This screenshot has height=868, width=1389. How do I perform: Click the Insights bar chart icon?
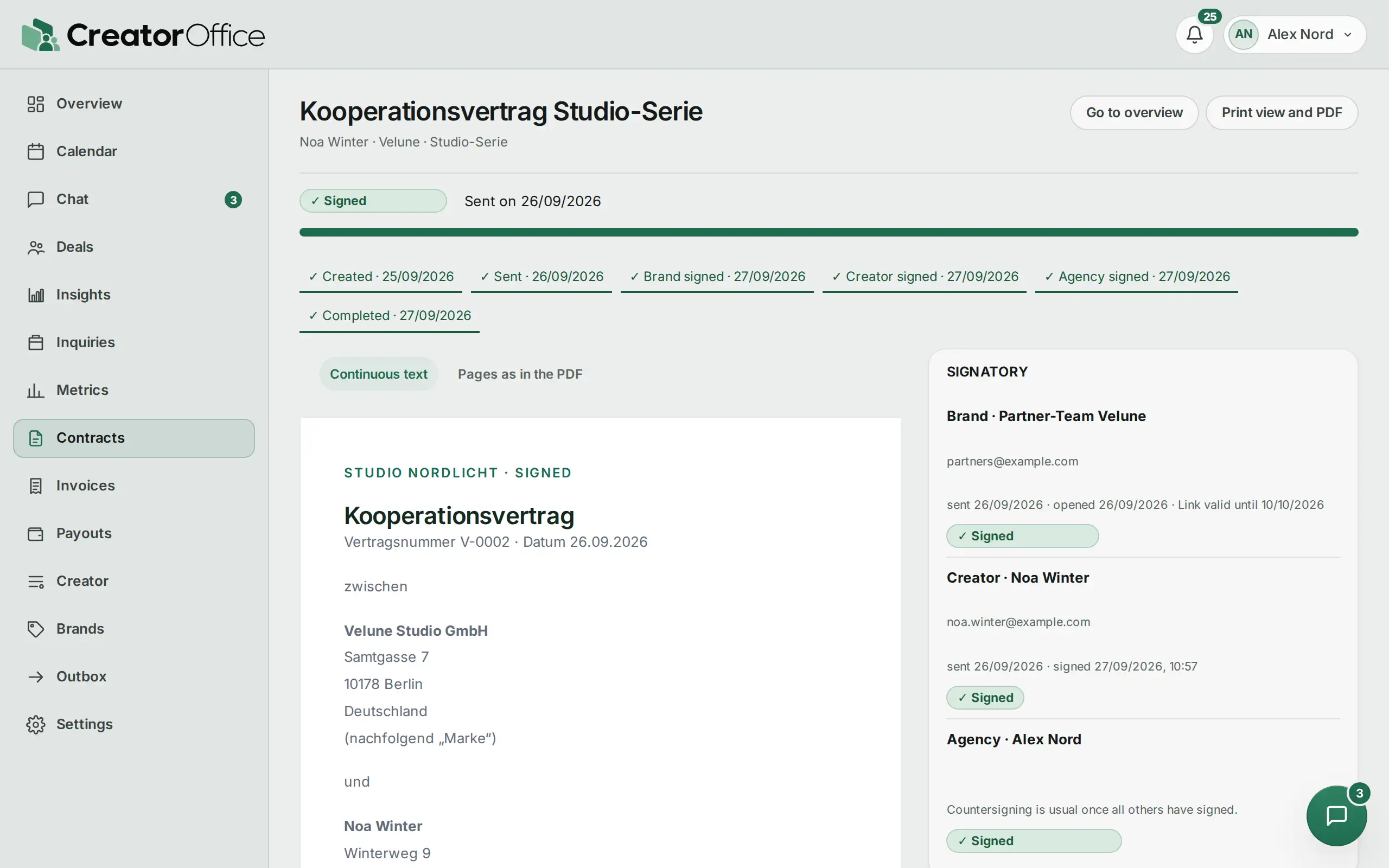pyautogui.click(x=36, y=295)
